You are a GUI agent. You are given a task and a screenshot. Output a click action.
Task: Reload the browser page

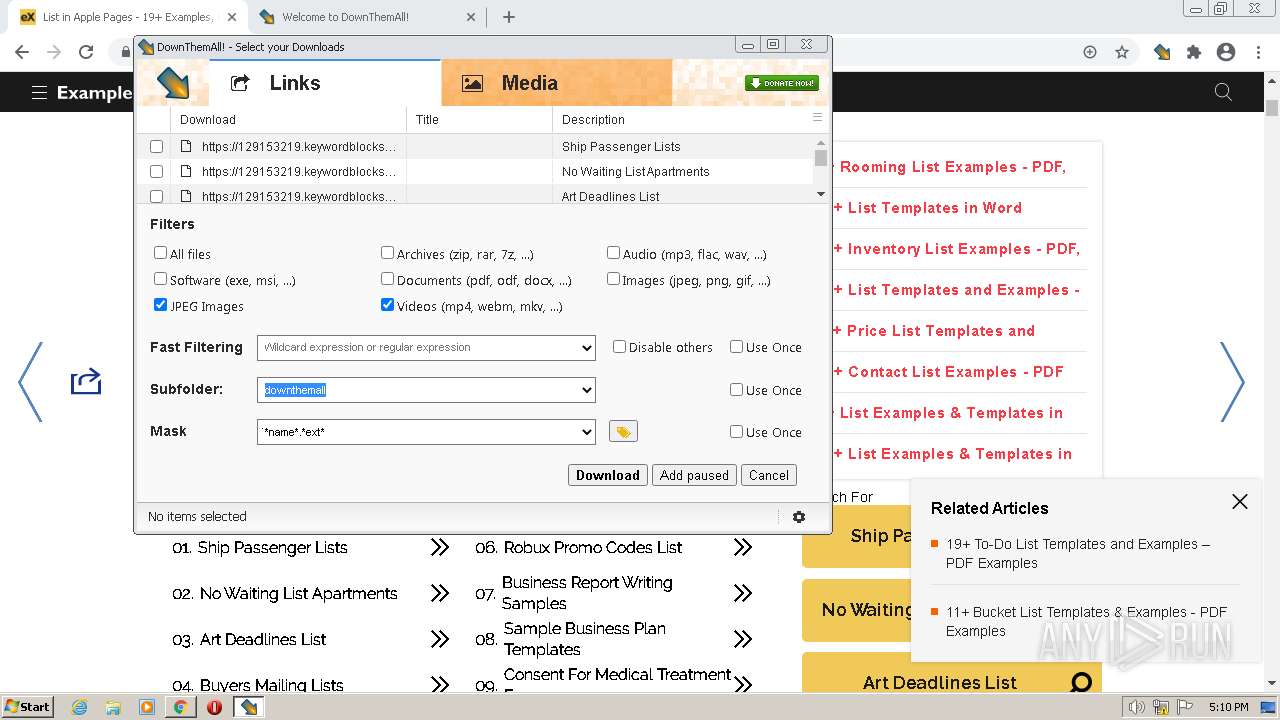coord(86,52)
